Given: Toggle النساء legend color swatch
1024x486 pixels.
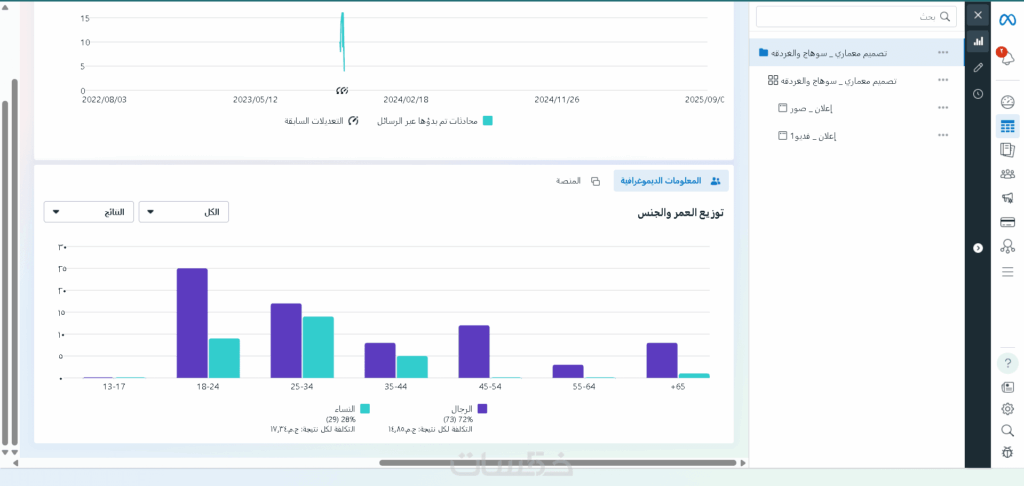Looking at the screenshot, I should (x=364, y=408).
